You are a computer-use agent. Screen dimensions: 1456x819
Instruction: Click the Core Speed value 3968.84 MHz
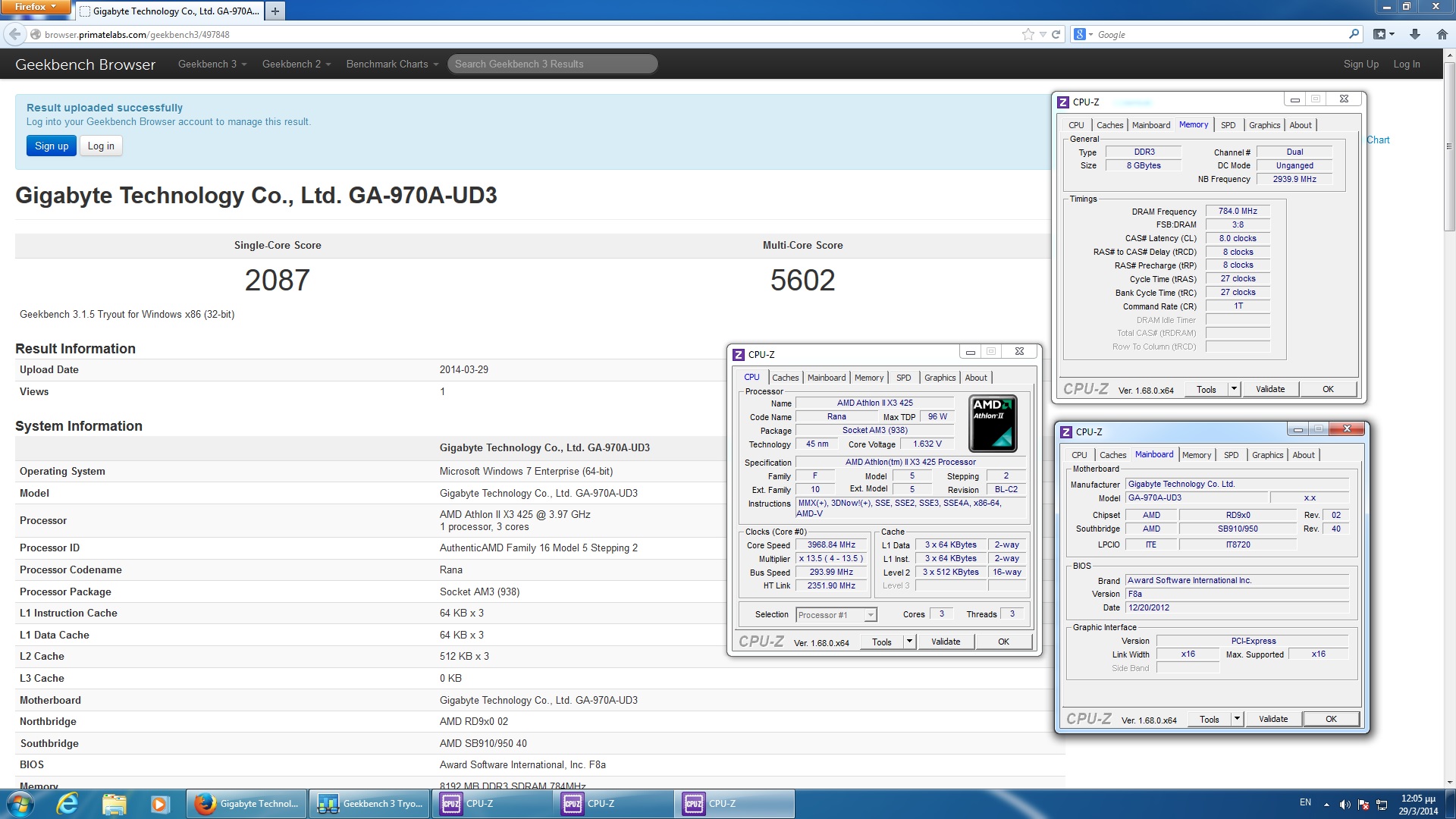click(831, 545)
